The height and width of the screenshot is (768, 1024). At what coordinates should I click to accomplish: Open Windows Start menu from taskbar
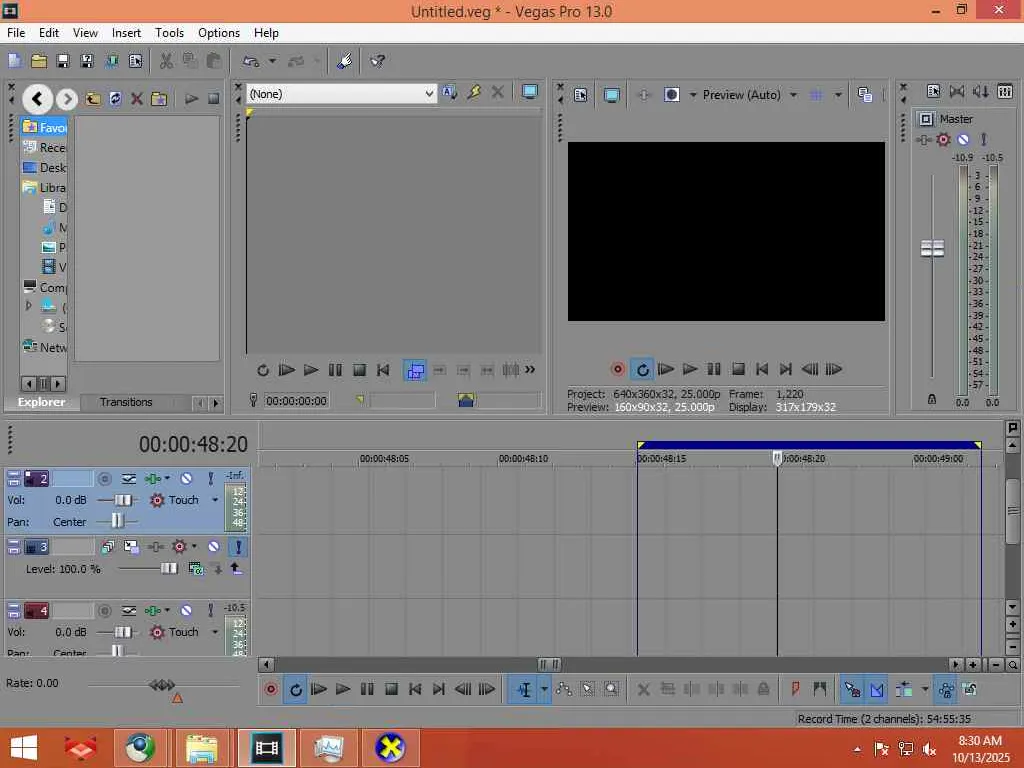(x=24, y=748)
